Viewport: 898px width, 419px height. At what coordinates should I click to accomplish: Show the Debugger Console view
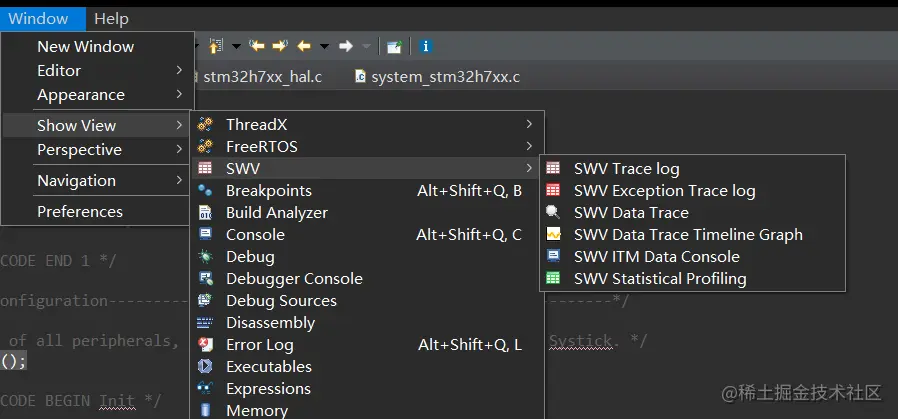pos(367,279)
